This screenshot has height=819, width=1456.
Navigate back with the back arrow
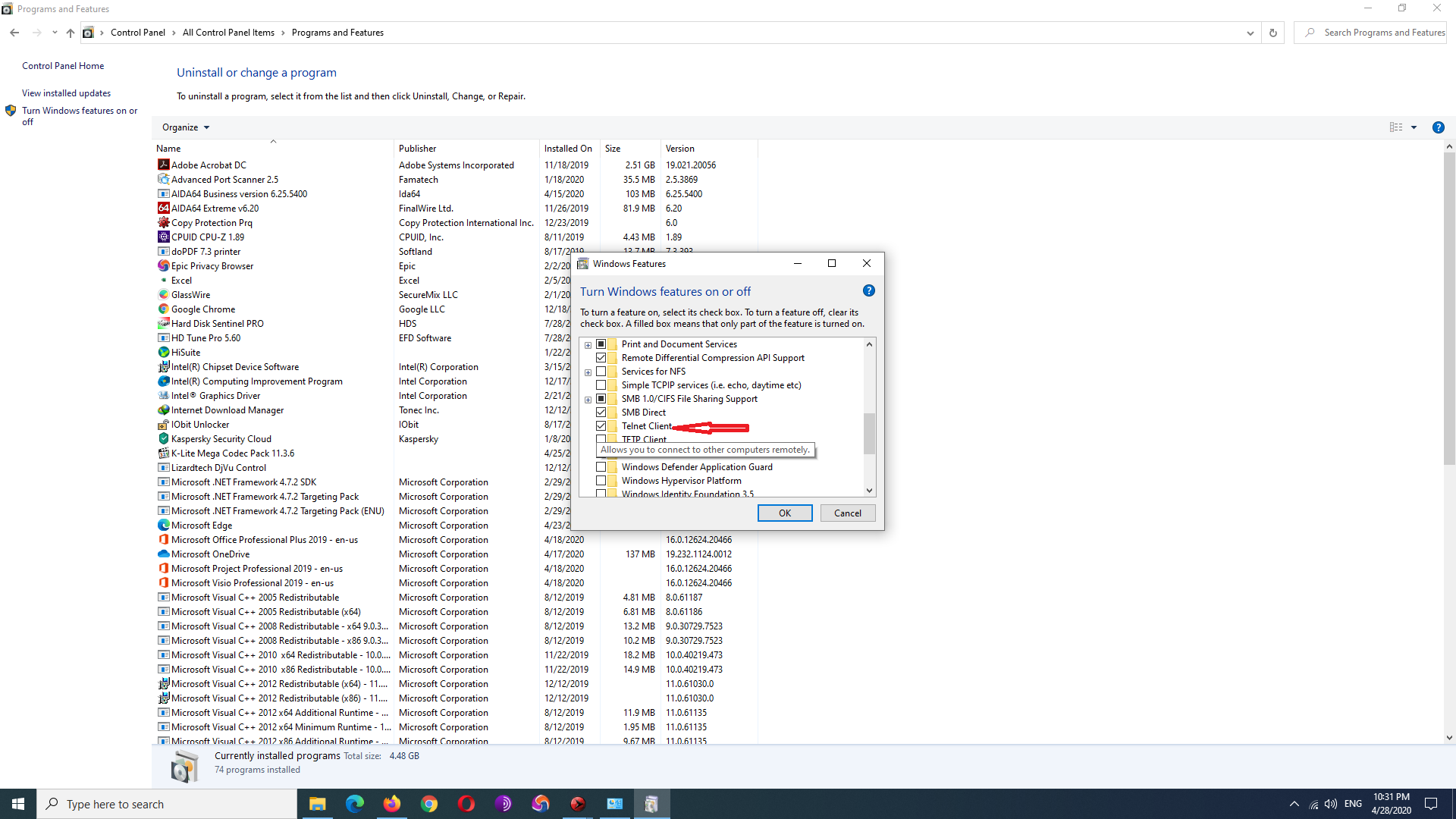coord(14,33)
